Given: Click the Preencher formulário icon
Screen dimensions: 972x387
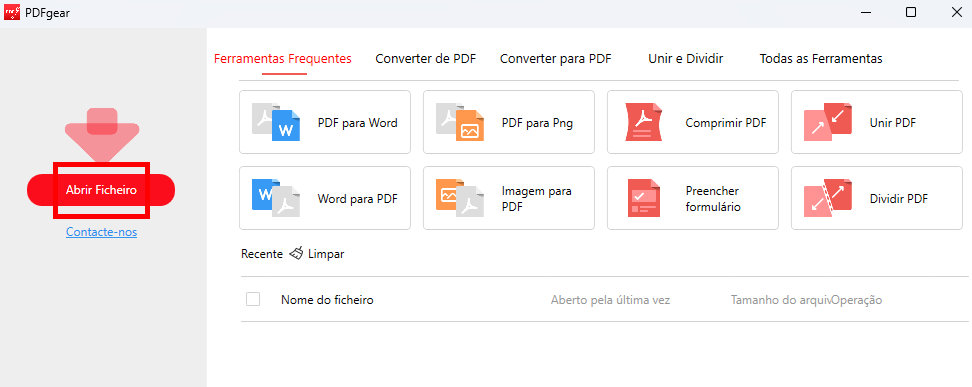Looking at the screenshot, I should 644,198.
